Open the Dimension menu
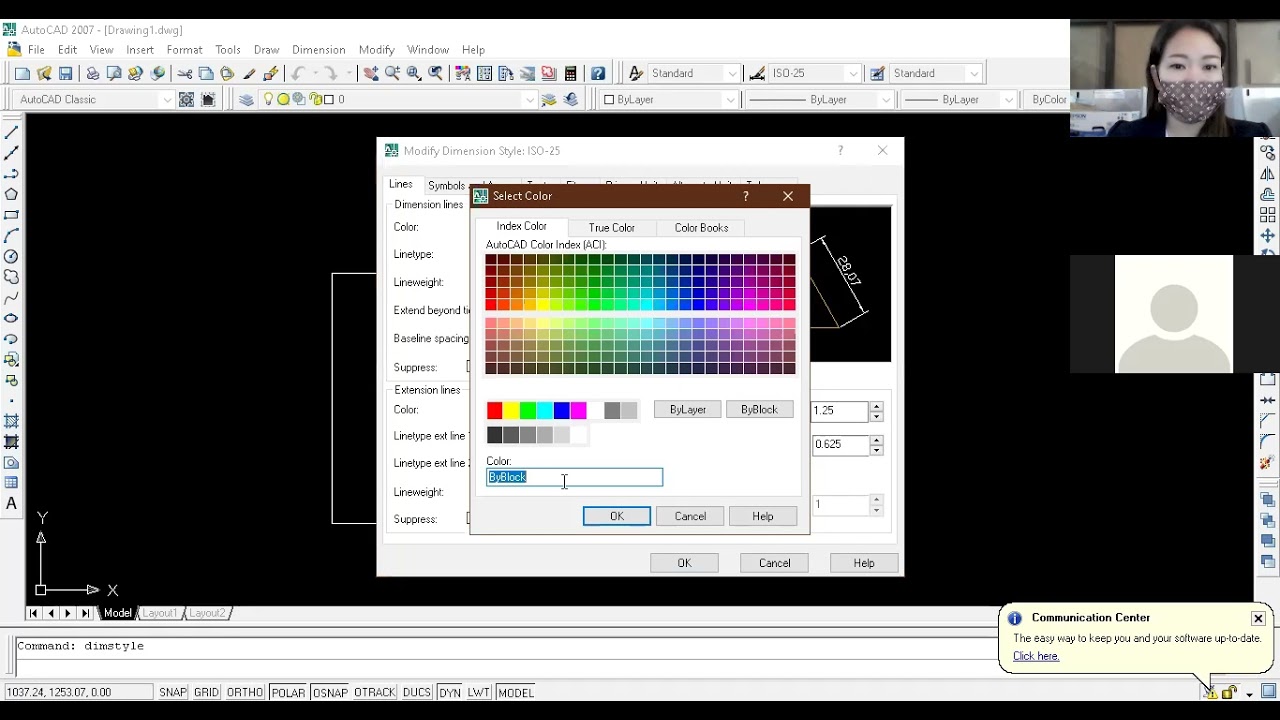Screen dimensions: 1280x720 [318, 49]
